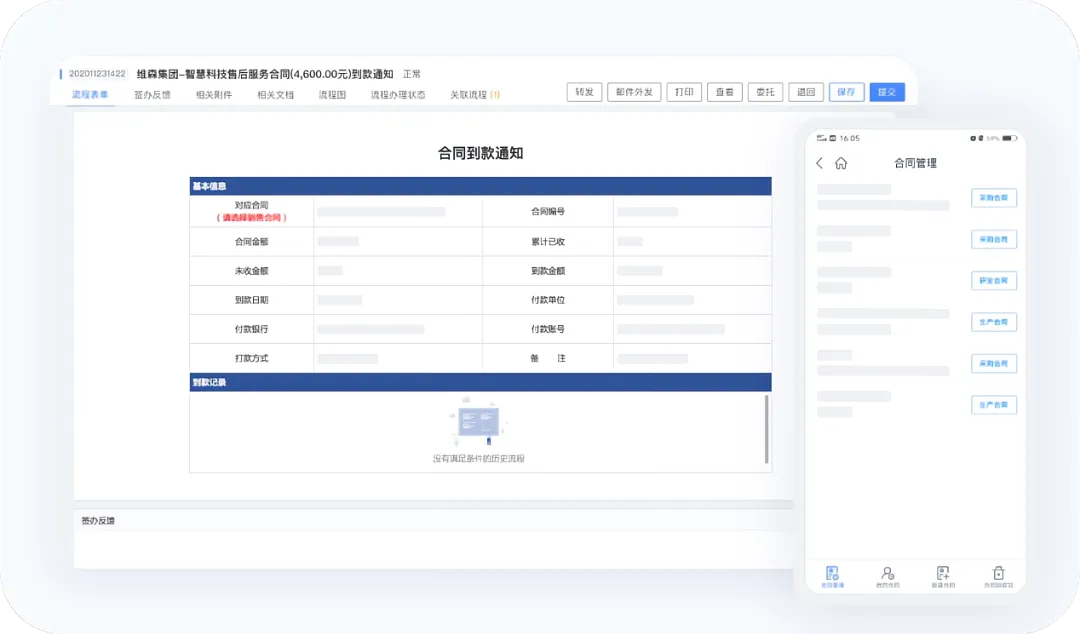Viewport: 1080px width, 634px height.
Task: Tap the 研发合同 tag in contract list
Action: point(993,281)
